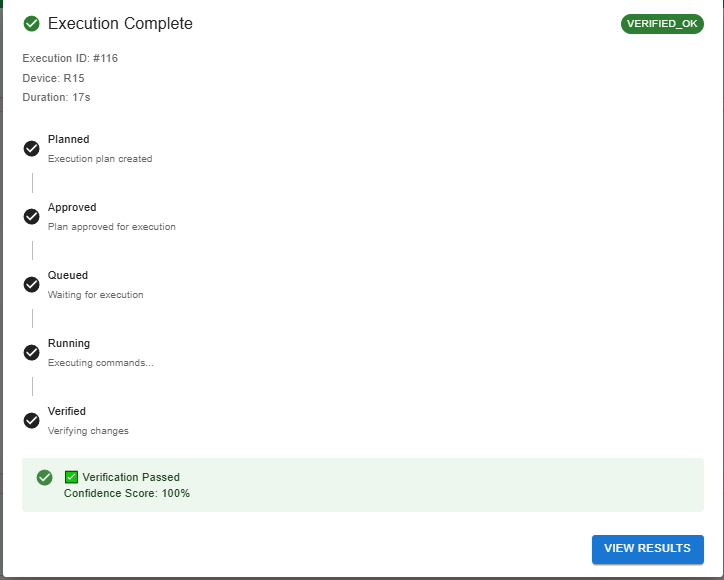Click the Queued step label
Image resolution: width=724 pixels, height=580 pixels.
click(68, 275)
